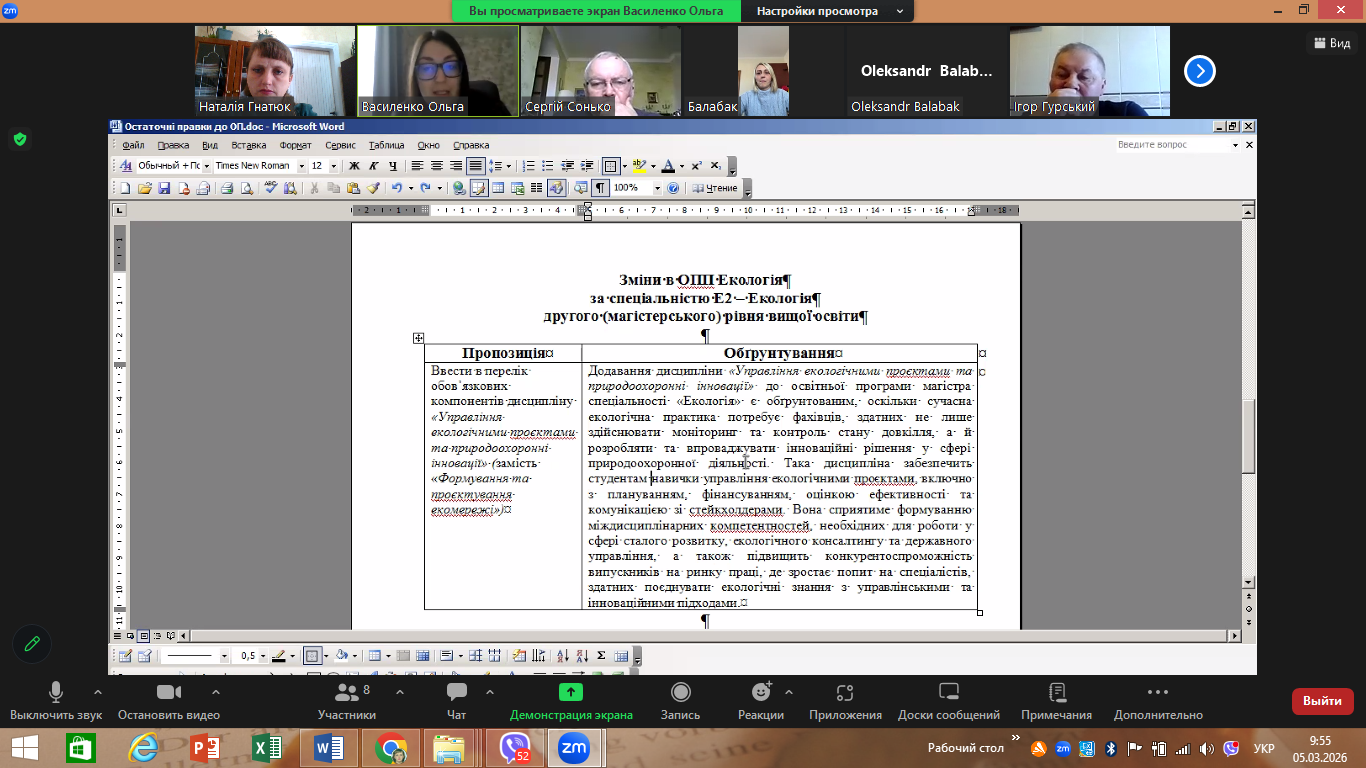Click the Введите вопрос help input field
This screenshot has width=1366, height=768.
[1173, 145]
